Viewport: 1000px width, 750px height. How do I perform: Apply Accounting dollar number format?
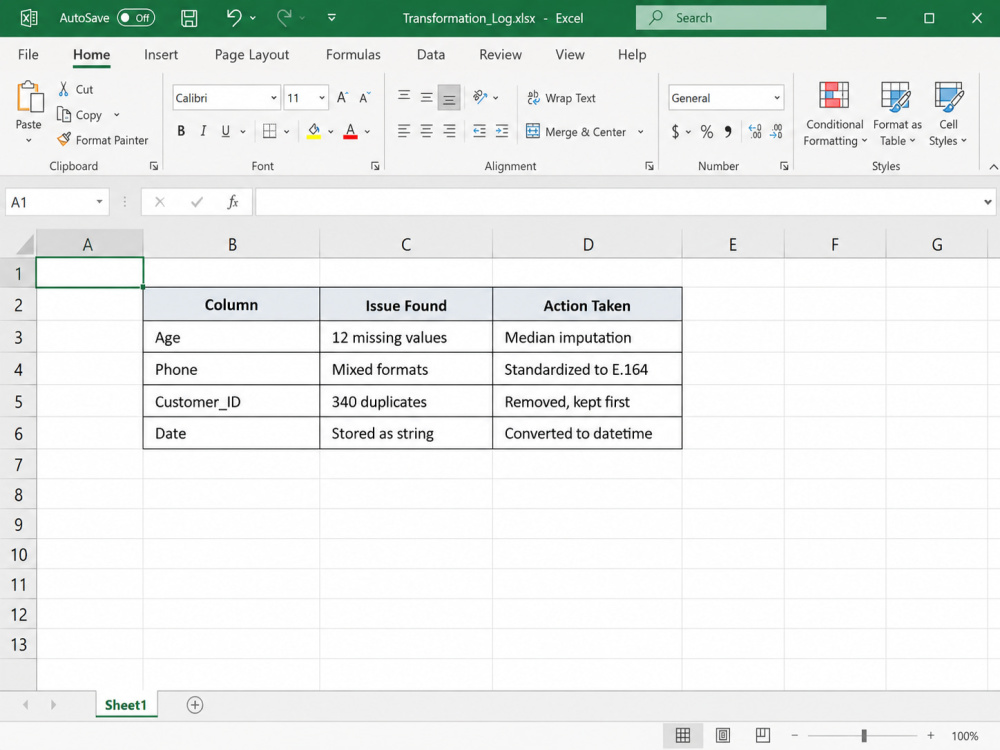[675, 132]
